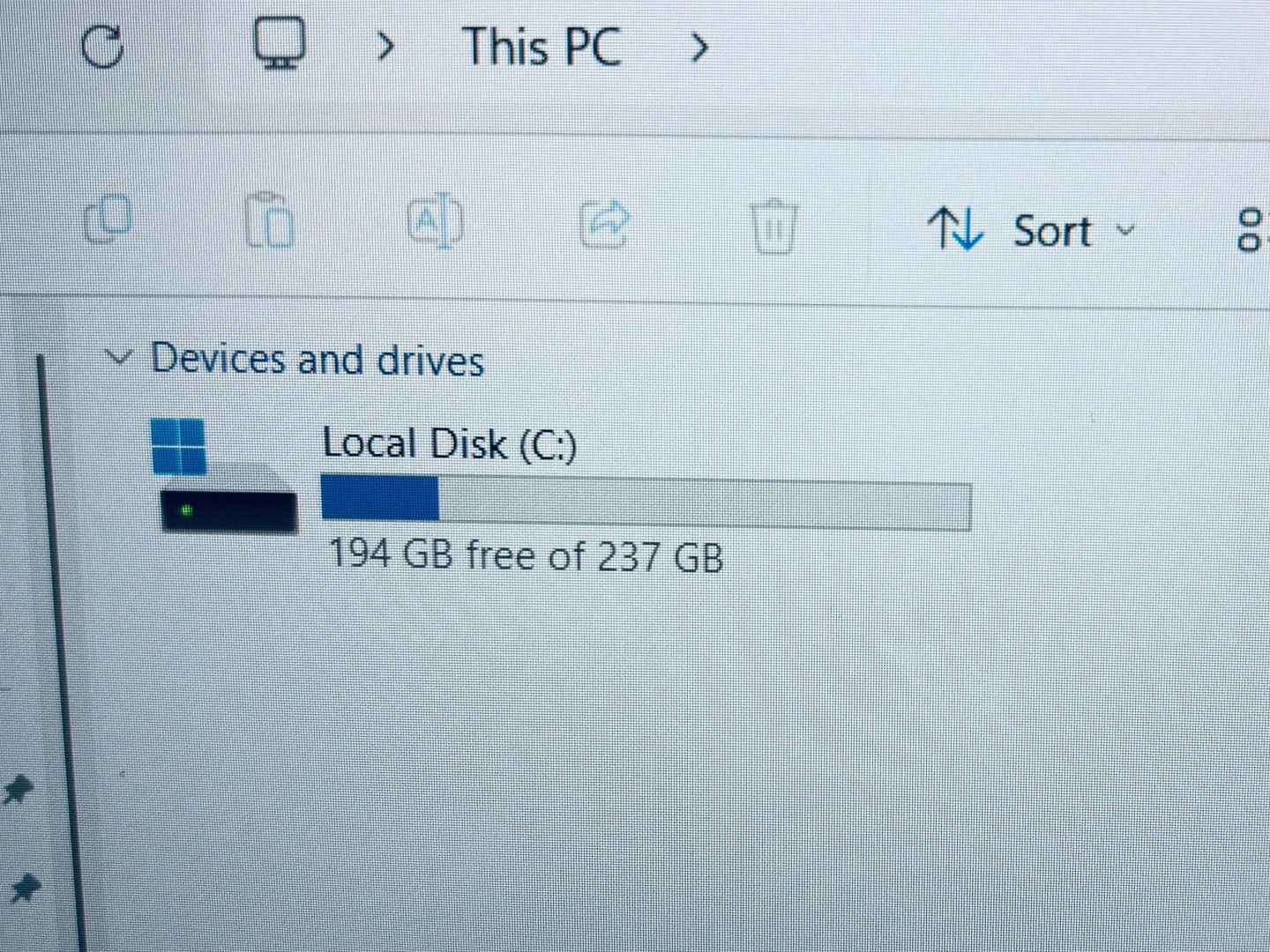Screen dimensions: 1270x952
Task: Click the monitor icon in the breadcrumb
Action: tap(280, 43)
